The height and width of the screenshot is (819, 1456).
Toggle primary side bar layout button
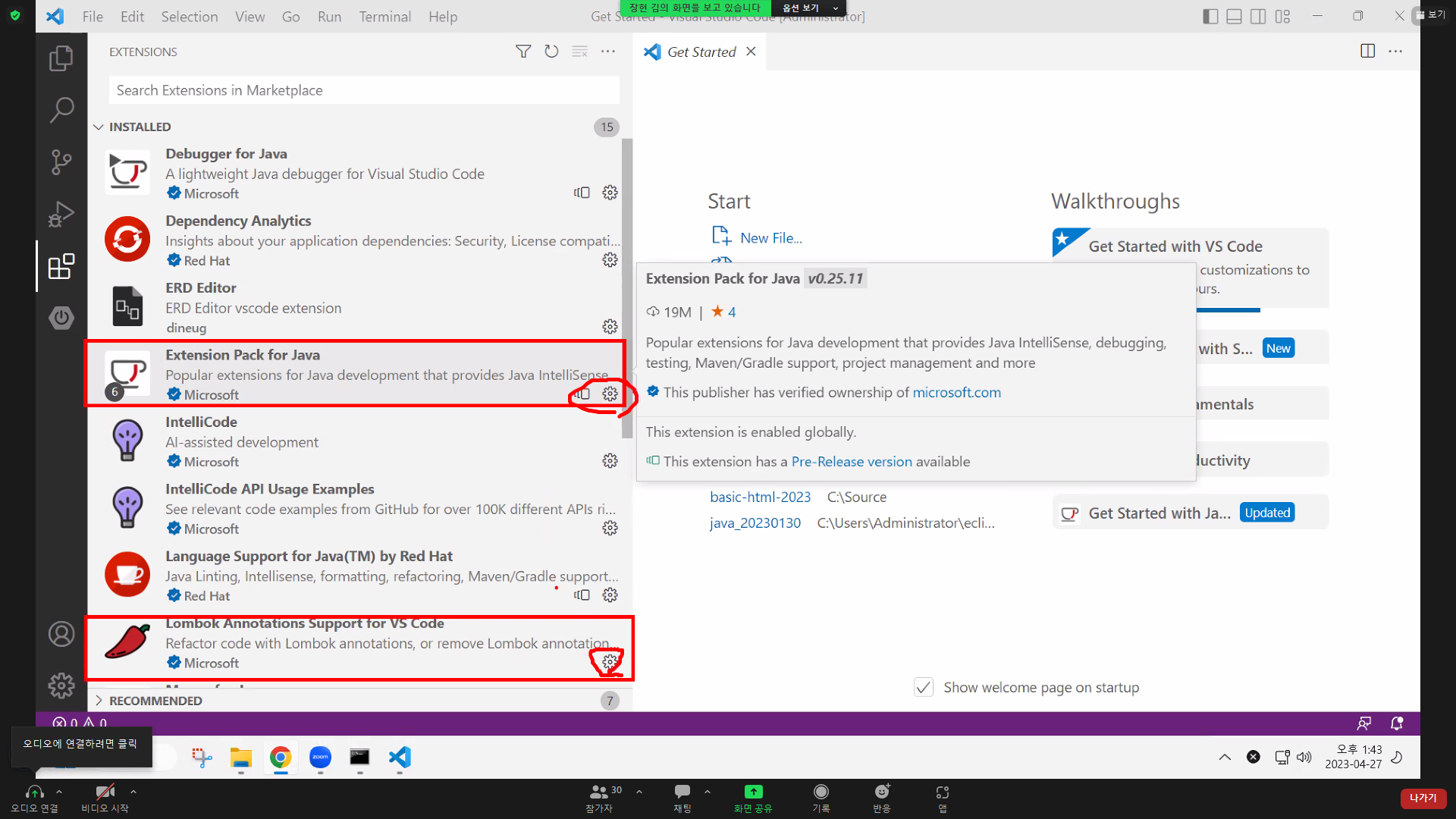[1210, 16]
